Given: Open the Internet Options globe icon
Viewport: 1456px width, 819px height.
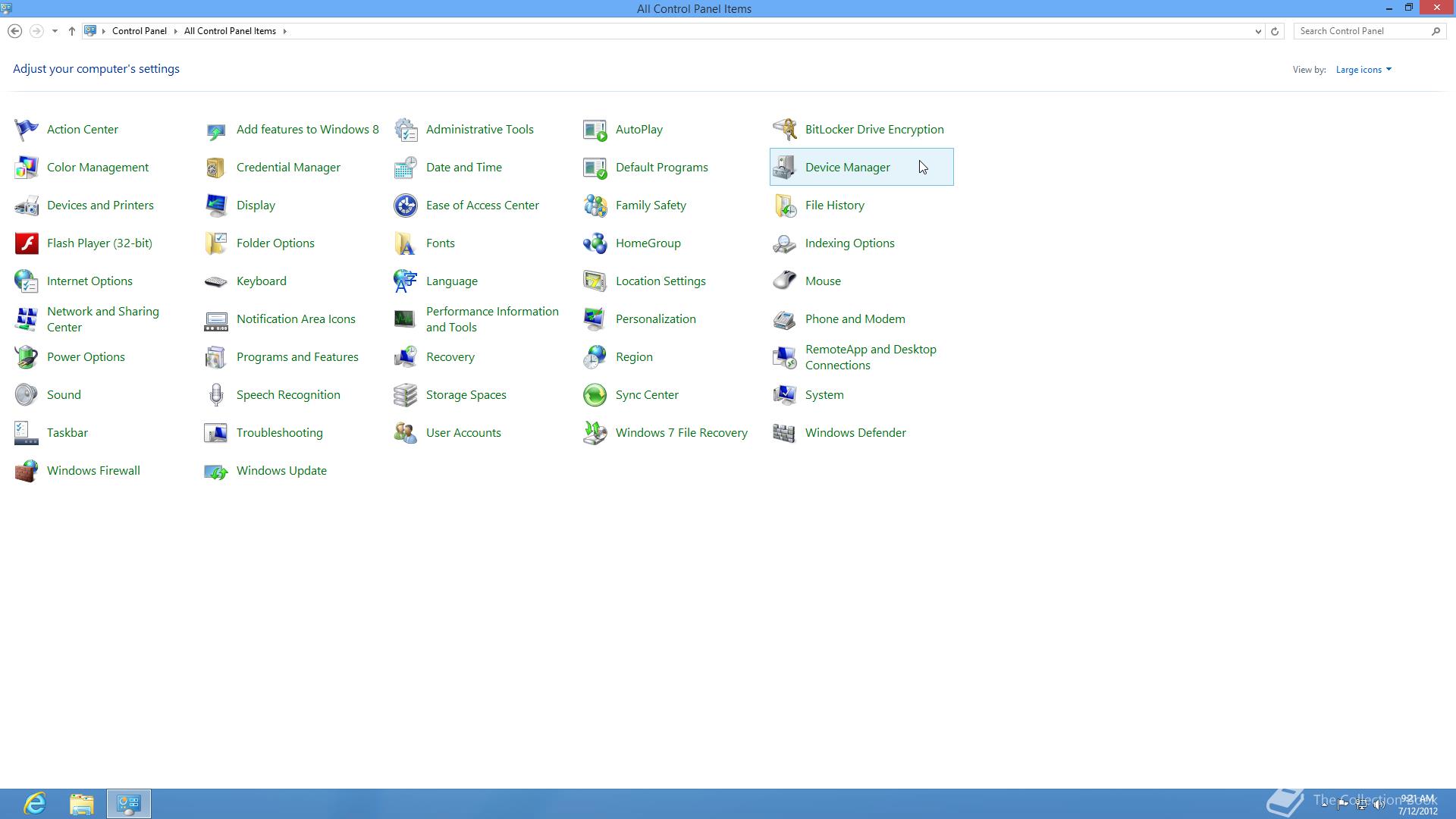Looking at the screenshot, I should point(27,281).
